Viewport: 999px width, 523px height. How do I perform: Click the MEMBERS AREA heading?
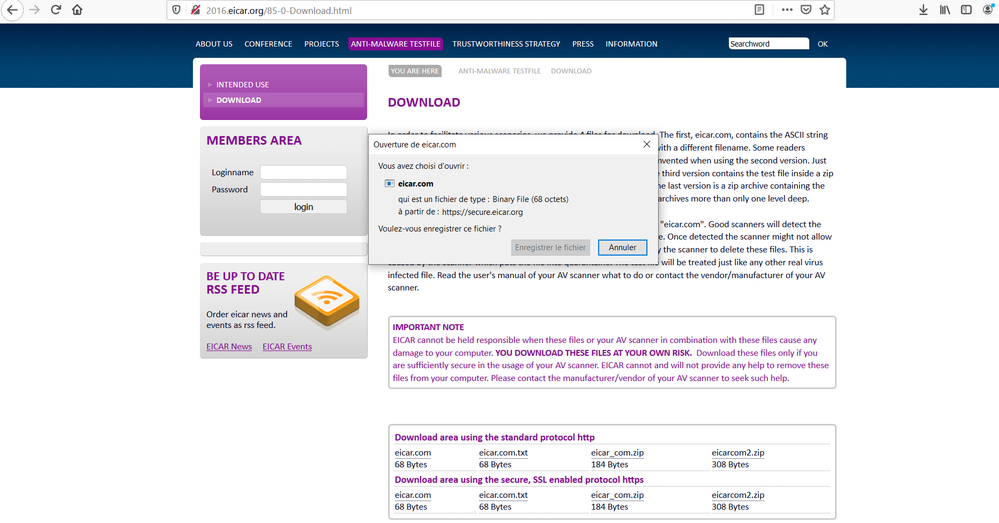click(x=254, y=141)
